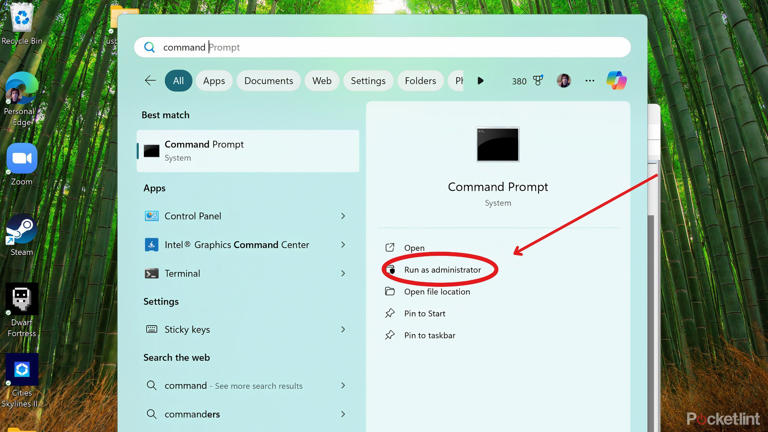Click the Sticky keys keyboard icon

(x=151, y=329)
